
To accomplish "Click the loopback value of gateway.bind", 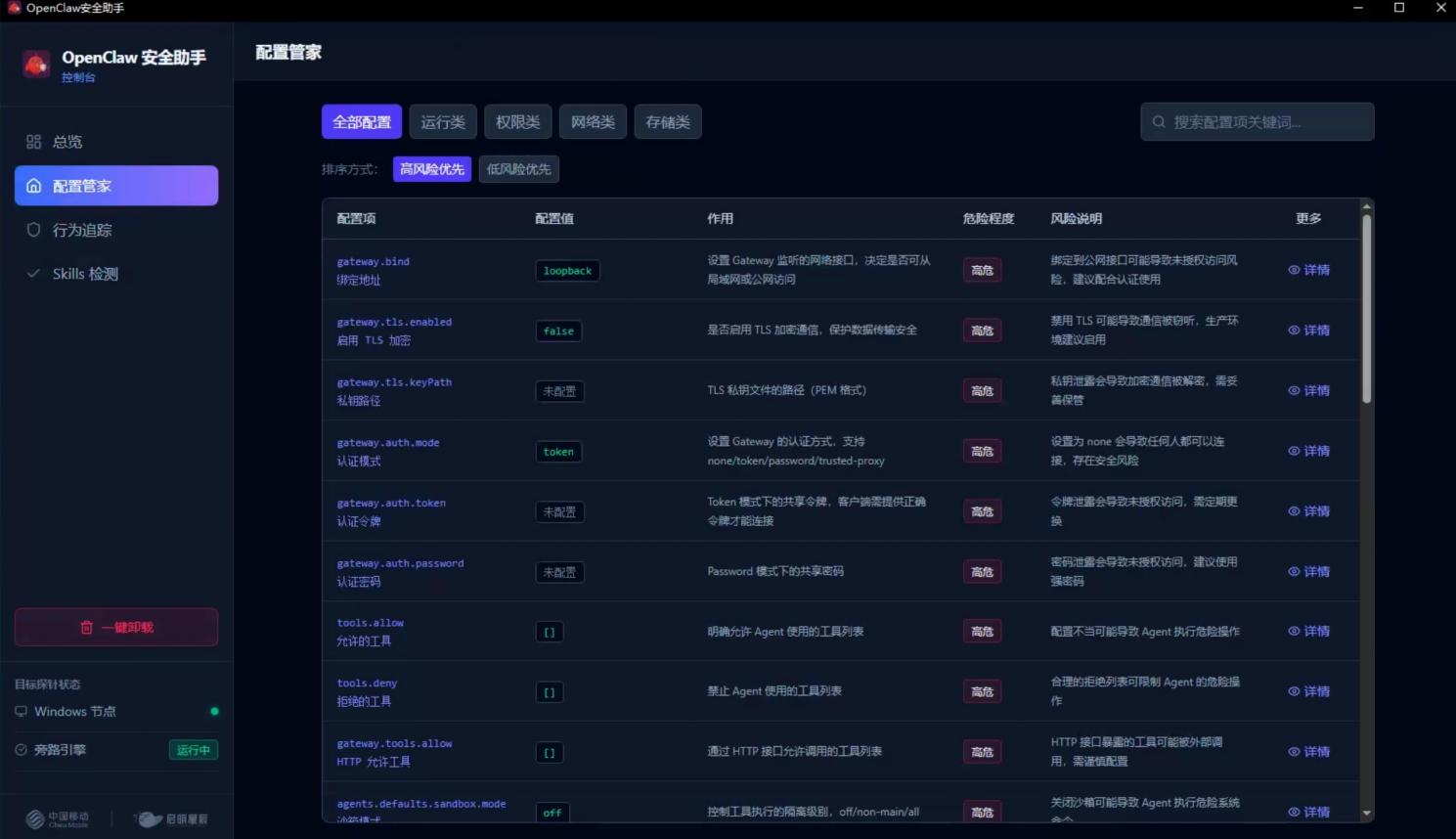I will (567, 271).
